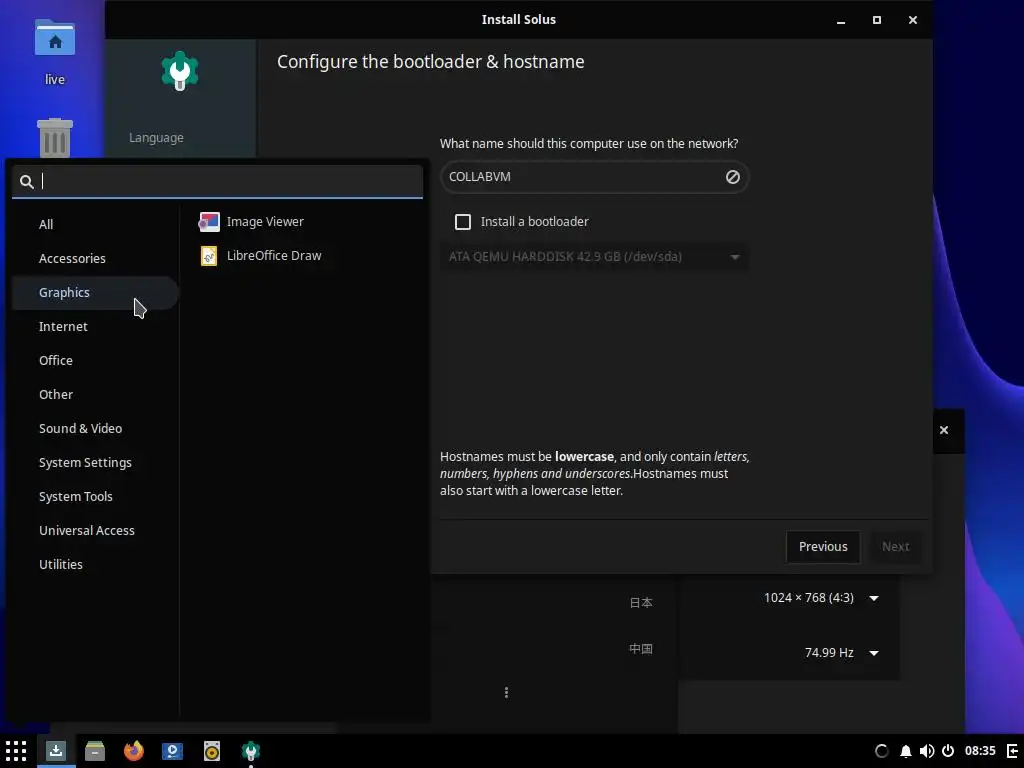Open the Raven sidebar toggle icon
This screenshot has width=1024, height=768.
click(1012, 751)
